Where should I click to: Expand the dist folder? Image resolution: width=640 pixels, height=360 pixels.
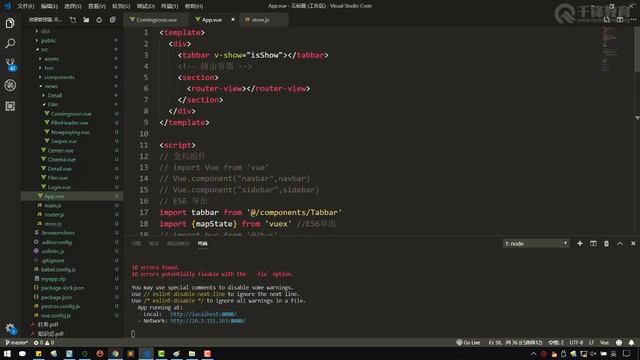pos(45,31)
